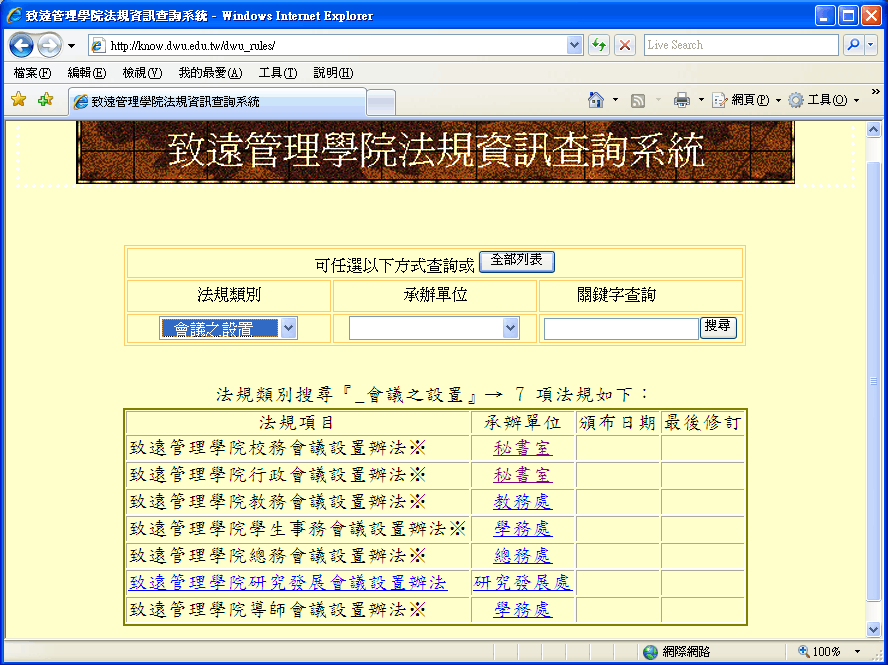The height and width of the screenshot is (665, 888).
Task: Open a new blank tab
Action: 381,103
